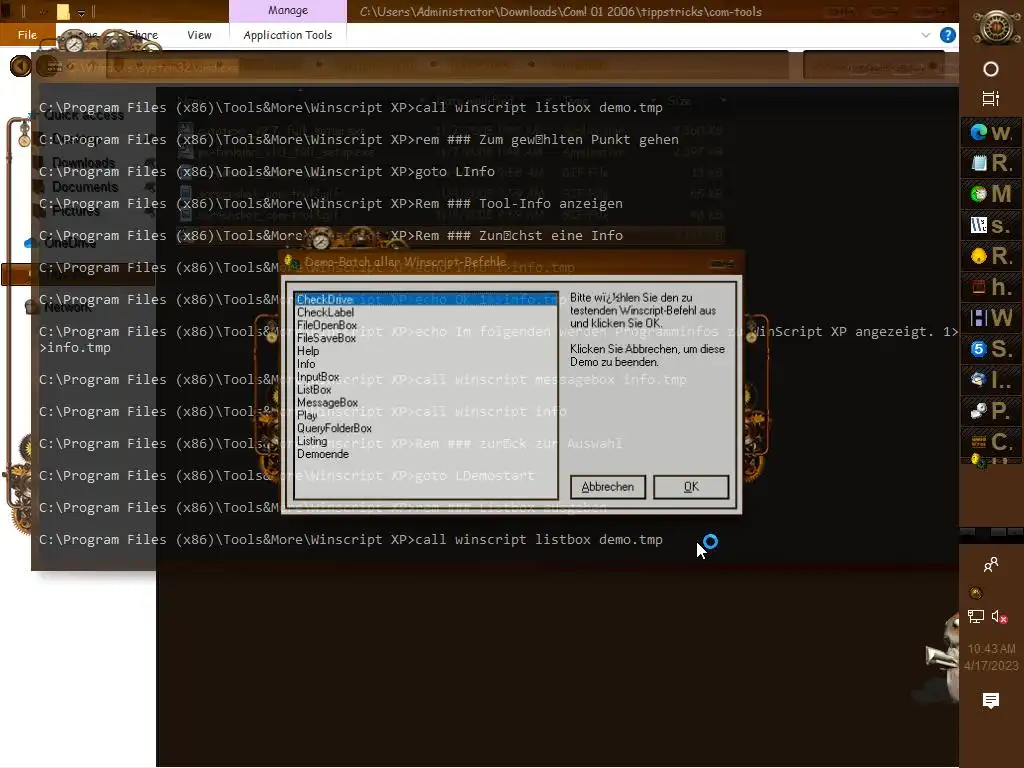
Task: Click the dialog title 'Demo-Batch aller Winscript-Befehle'
Action: (x=405, y=262)
